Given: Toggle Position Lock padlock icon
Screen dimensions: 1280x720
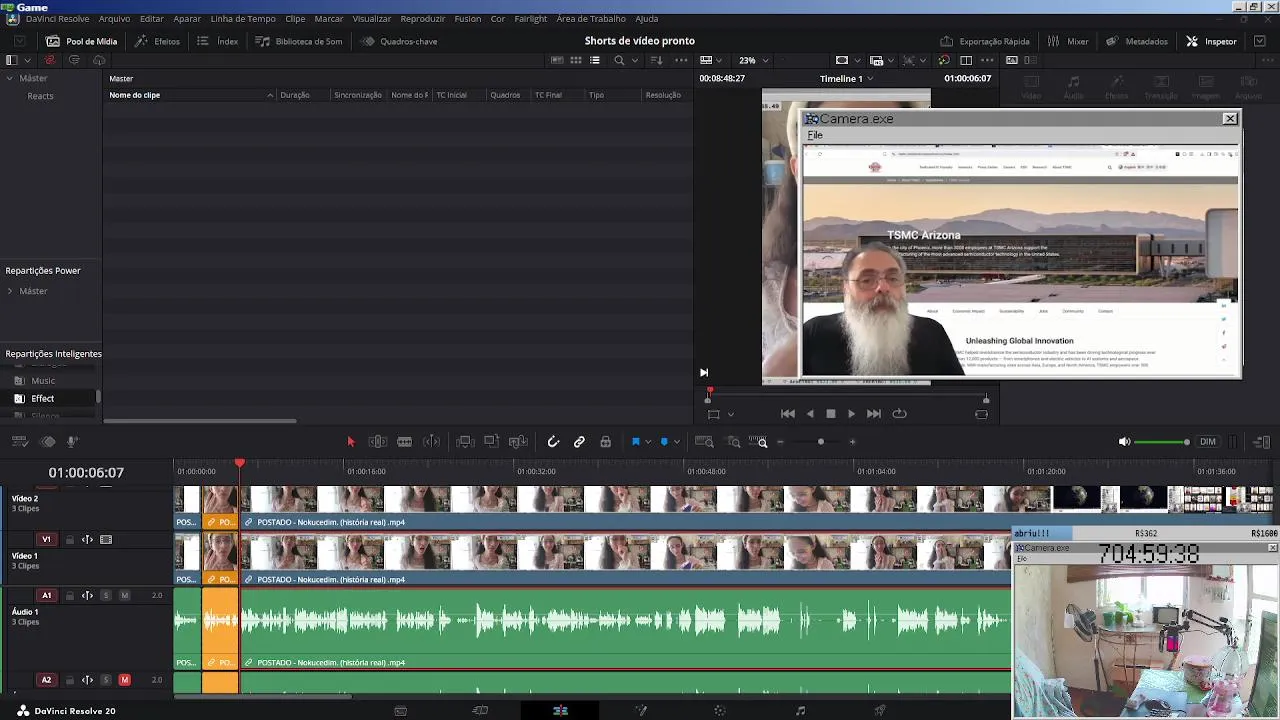Looking at the screenshot, I should pos(605,442).
